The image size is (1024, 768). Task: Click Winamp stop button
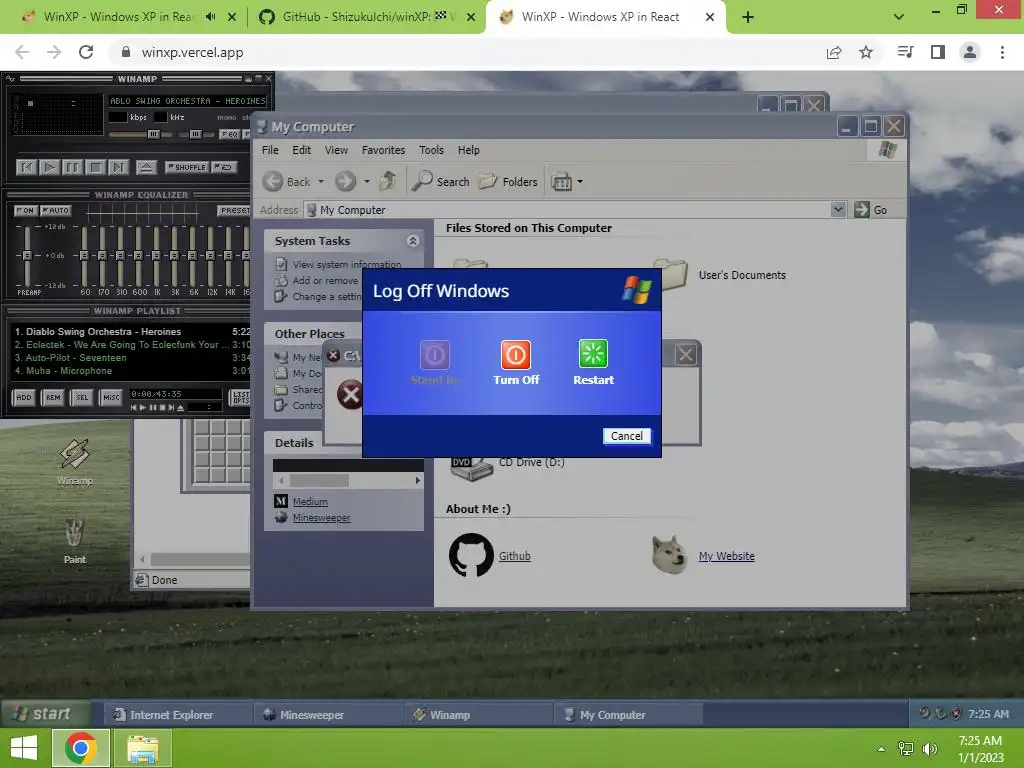pos(95,168)
